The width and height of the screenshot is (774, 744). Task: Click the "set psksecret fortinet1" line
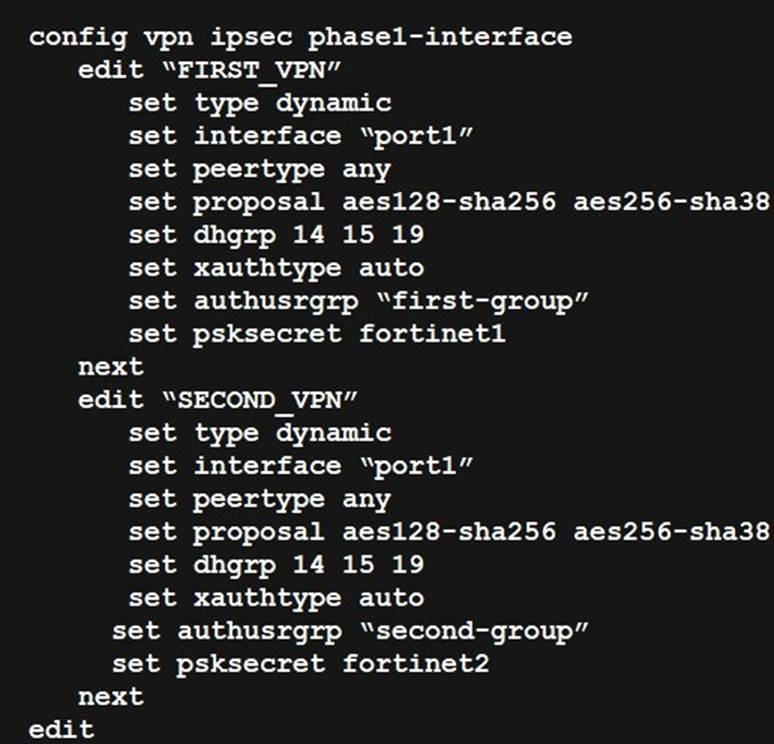tap(316, 334)
